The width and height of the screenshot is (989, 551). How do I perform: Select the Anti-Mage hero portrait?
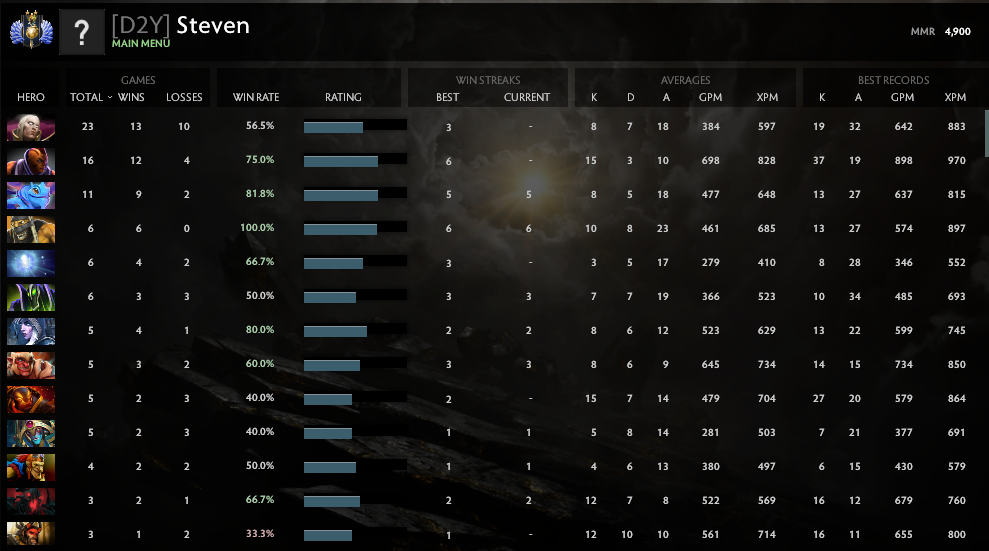[31, 161]
